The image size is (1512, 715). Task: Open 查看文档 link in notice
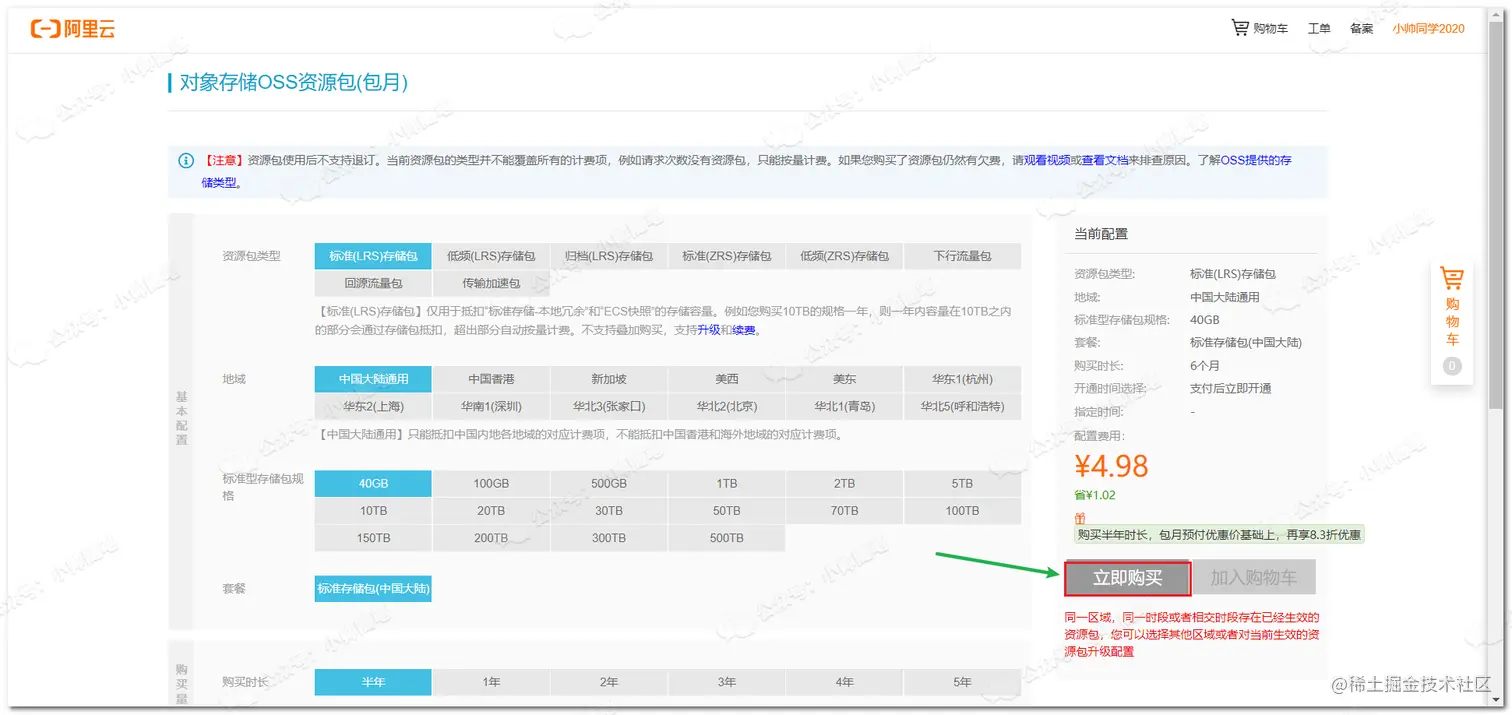[1105, 160]
